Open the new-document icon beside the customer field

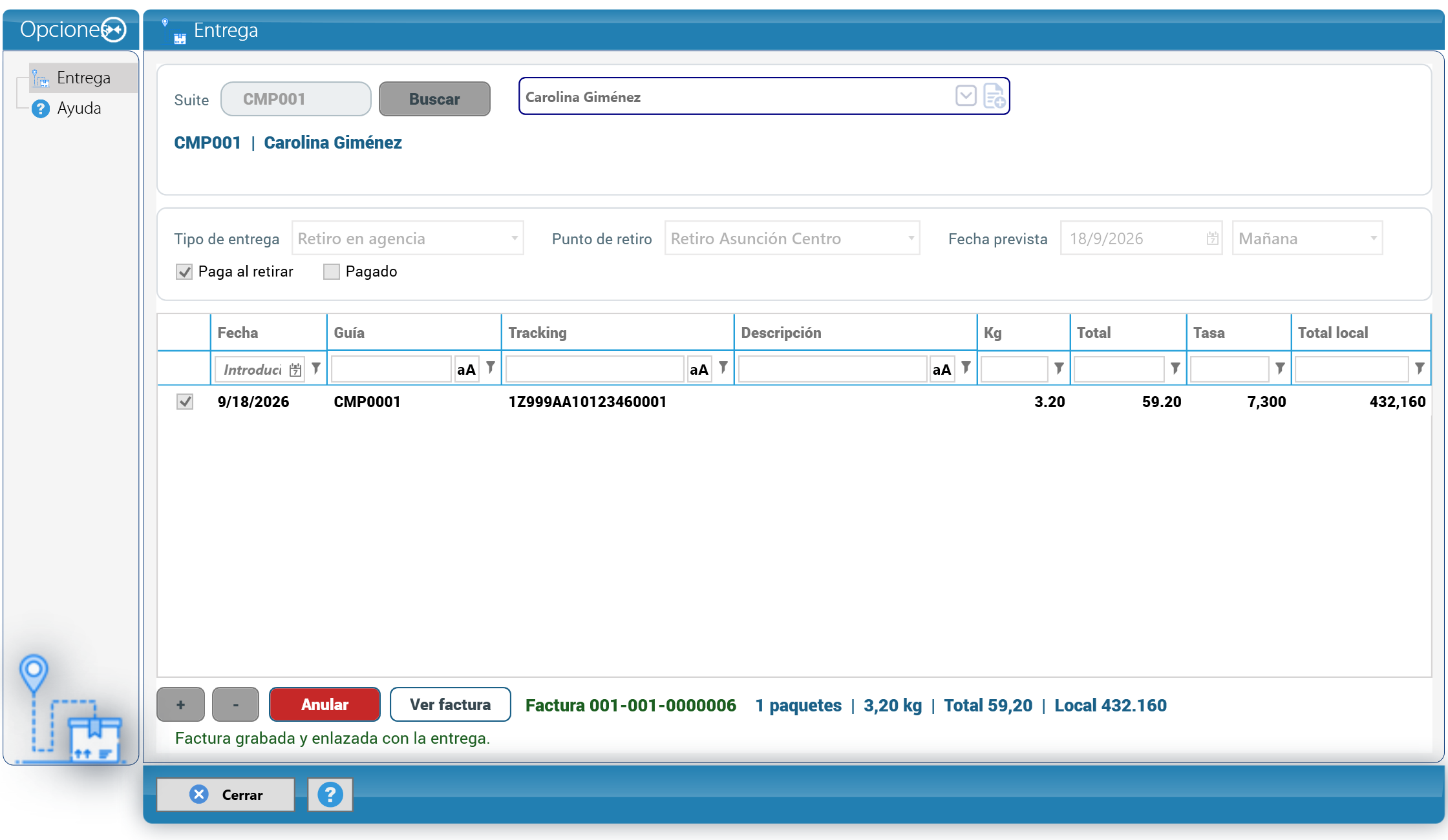point(994,96)
